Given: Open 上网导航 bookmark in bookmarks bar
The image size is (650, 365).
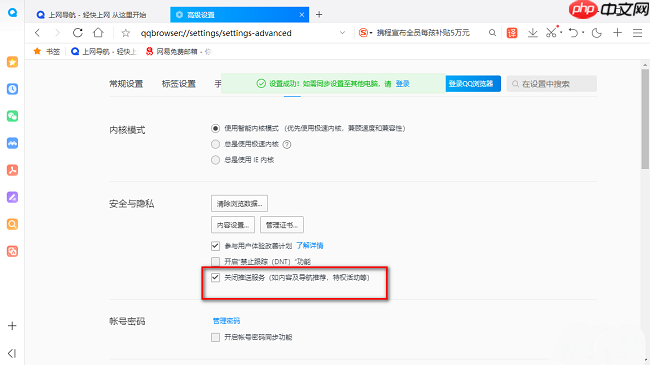Looking at the screenshot, I should click(x=104, y=51).
